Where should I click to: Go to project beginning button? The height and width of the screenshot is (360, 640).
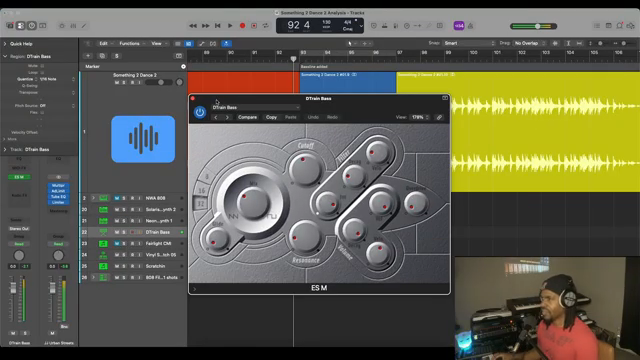[x=218, y=26]
